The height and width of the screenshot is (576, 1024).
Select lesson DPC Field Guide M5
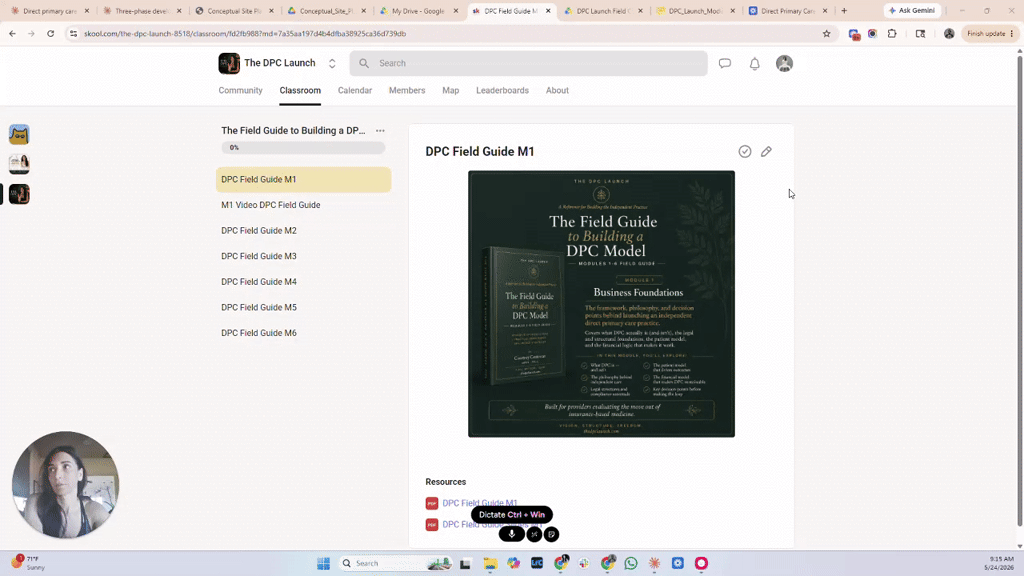point(304,307)
